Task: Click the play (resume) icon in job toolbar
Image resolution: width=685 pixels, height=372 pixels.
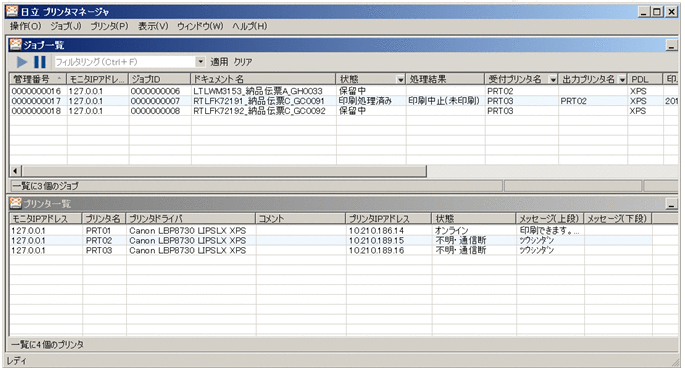Action: click(x=22, y=62)
